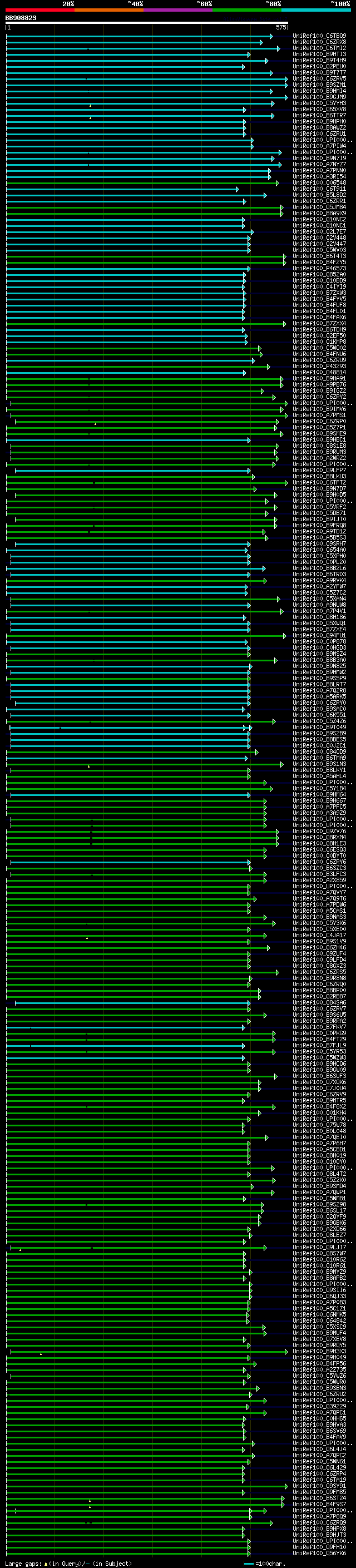Click the purple ~60% identity legend segment
Screen dimensions: 356x1568
[179, 10]
